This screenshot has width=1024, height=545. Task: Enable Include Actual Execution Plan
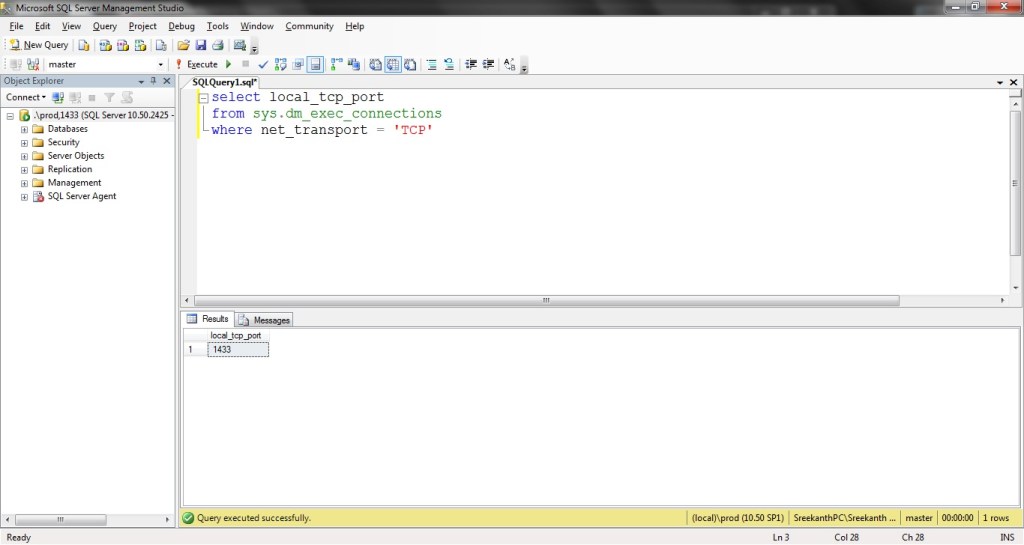click(x=335, y=64)
